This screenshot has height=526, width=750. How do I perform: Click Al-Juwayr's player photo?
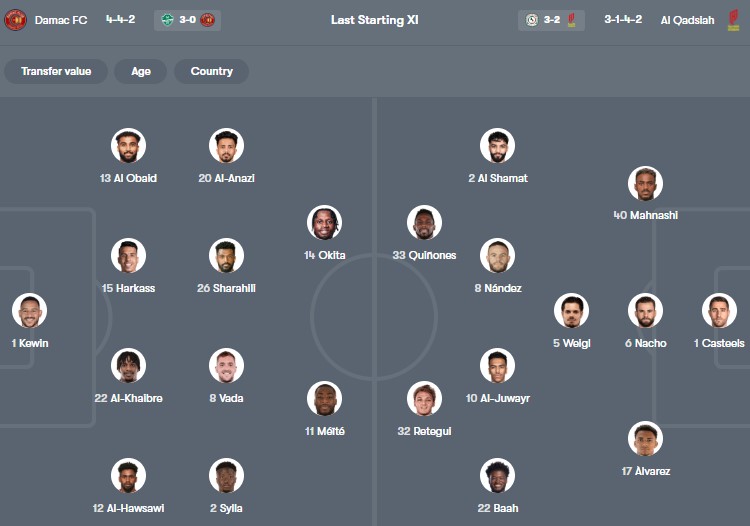pos(497,366)
